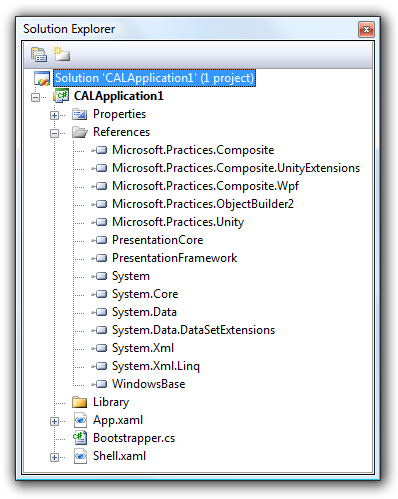Viewport: 398px width, 499px height.
Task: Collapse the CALApplication1 project node
Action: coord(35,97)
